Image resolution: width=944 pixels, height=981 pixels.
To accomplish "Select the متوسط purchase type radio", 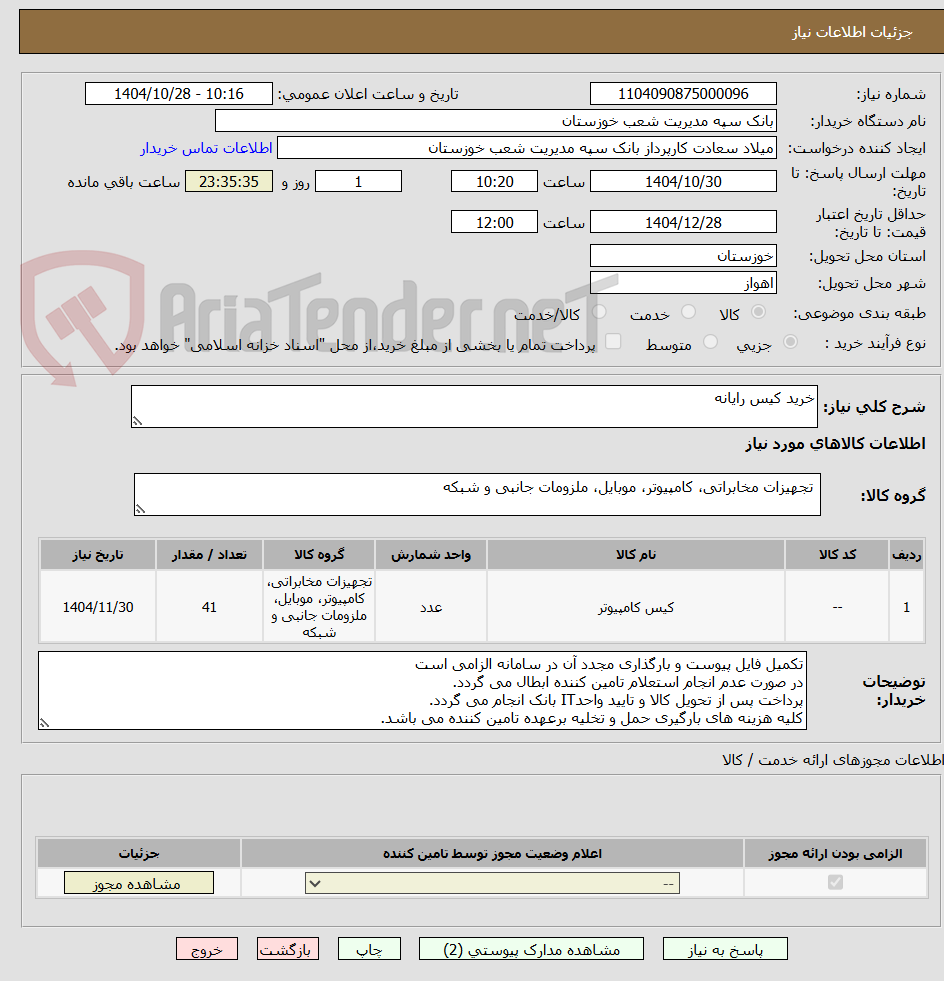I will click(x=710, y=342).
